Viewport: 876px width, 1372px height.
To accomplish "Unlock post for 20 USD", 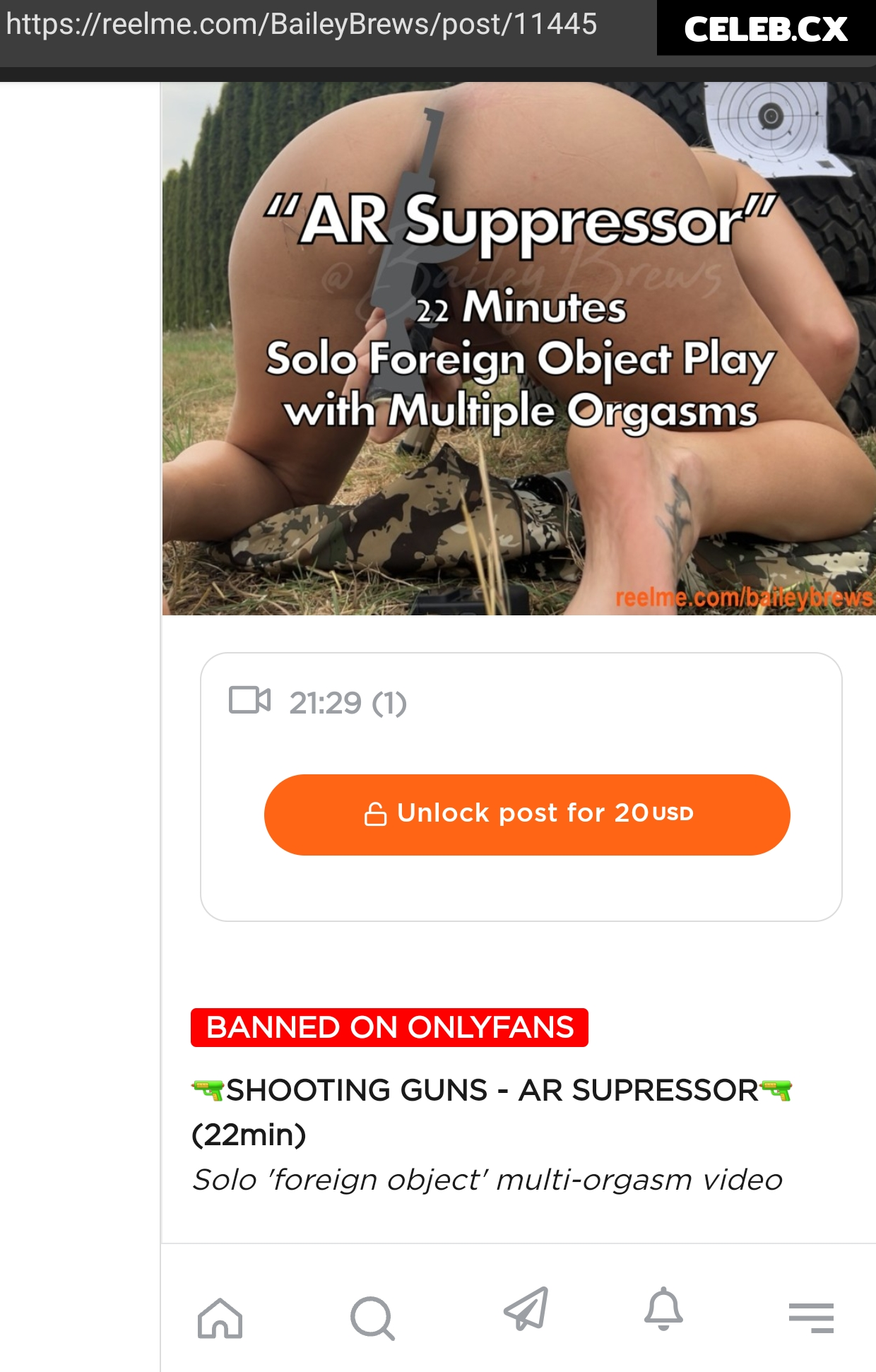I will pos(527,815).
